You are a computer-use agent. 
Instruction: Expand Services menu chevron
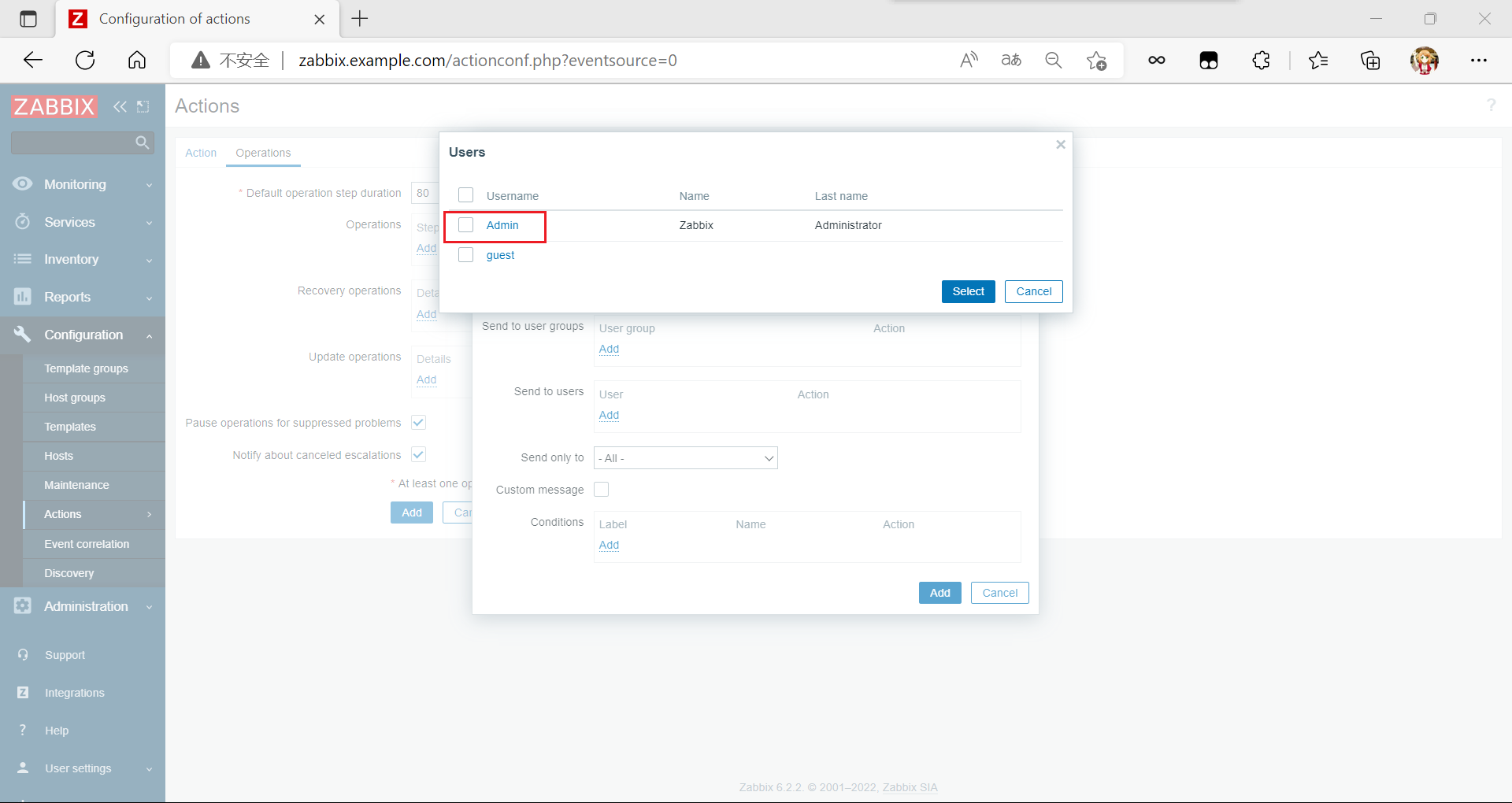149,223
